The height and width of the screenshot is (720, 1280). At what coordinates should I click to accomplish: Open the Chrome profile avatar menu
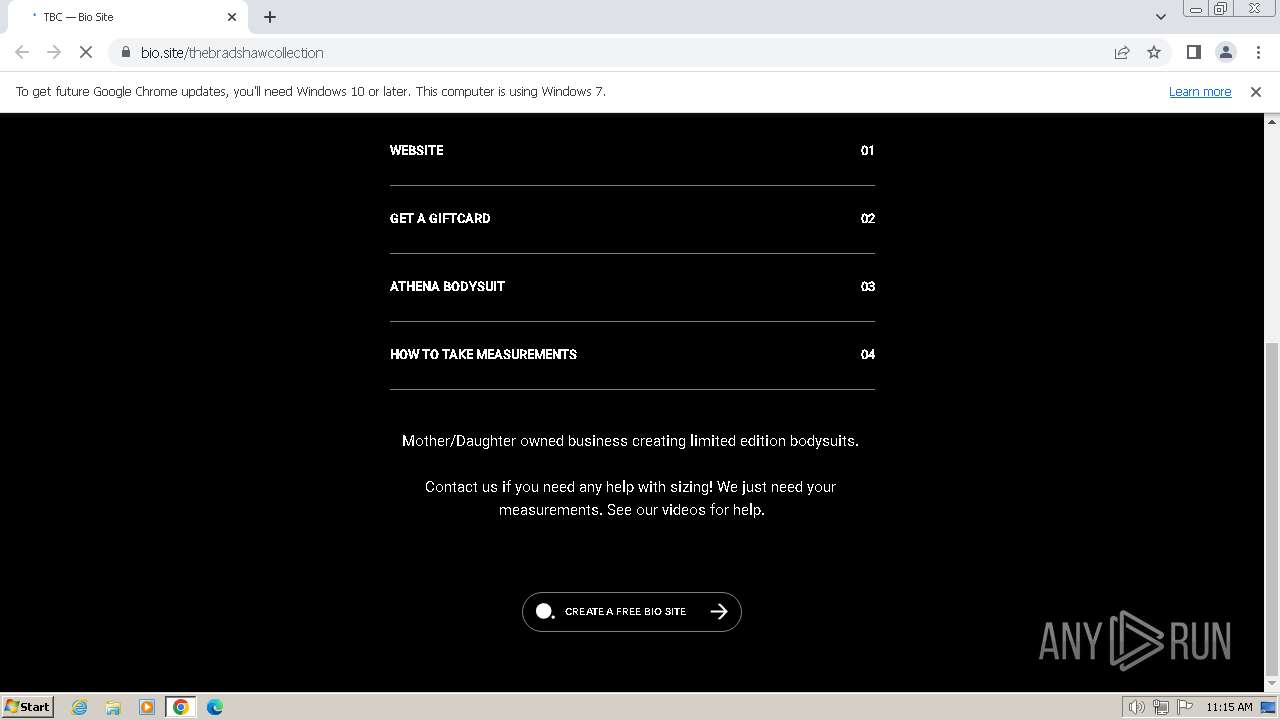click(1226, 52)
